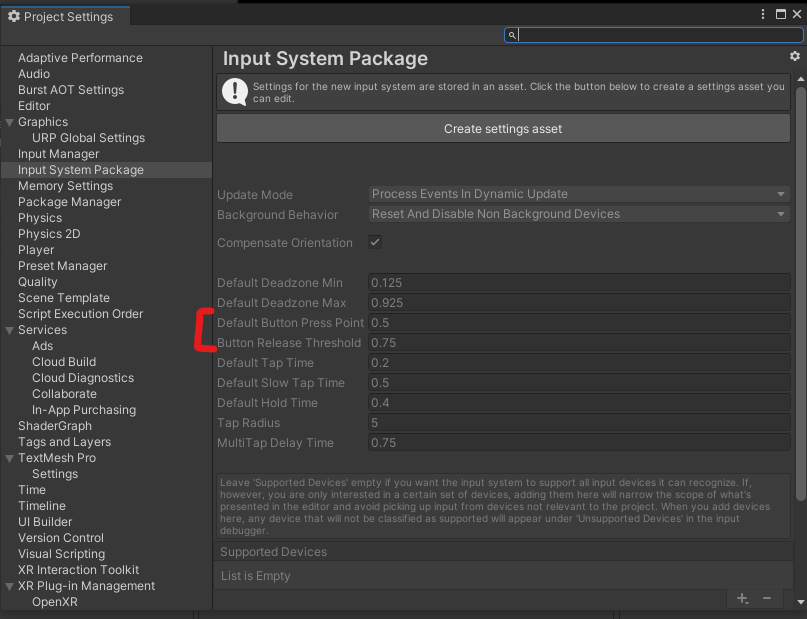Select Scene Template
807x619 pixels.
64,297
